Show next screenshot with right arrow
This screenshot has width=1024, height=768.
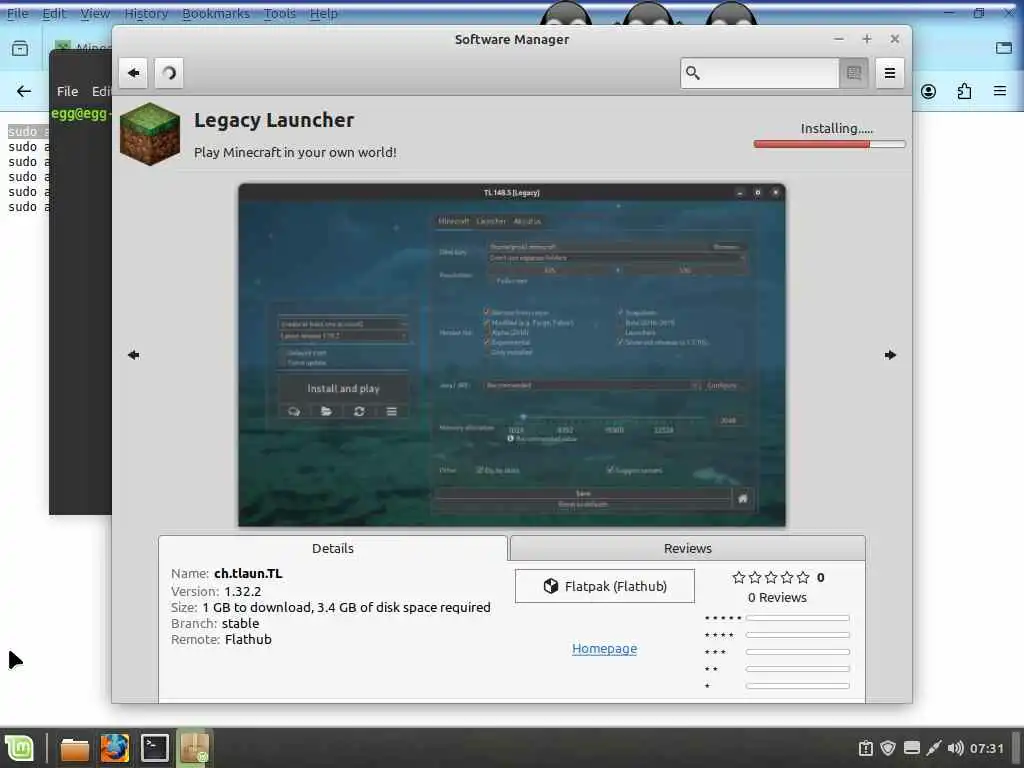pos(890,355)
